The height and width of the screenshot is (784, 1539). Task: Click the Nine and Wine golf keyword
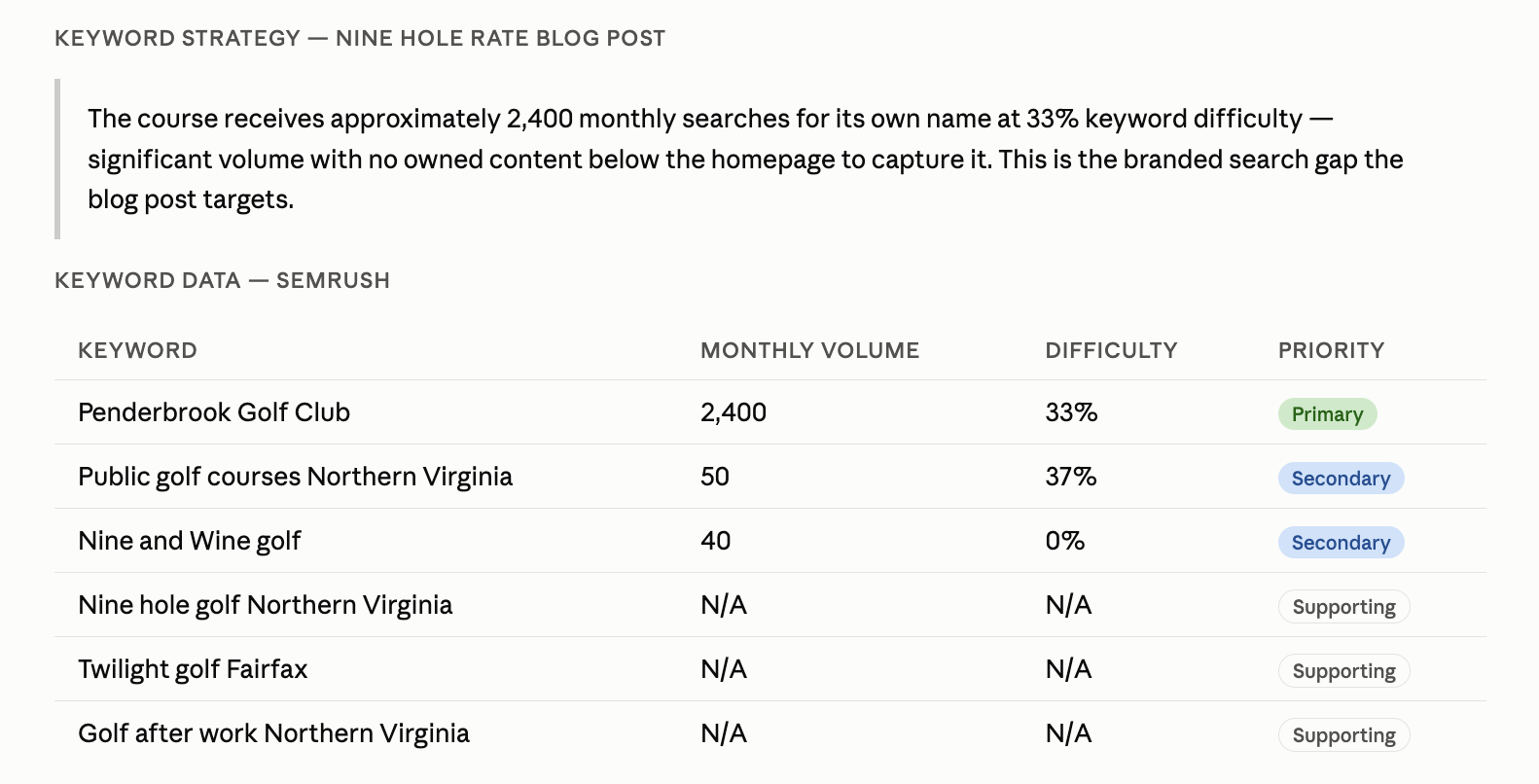pos(190,541)
